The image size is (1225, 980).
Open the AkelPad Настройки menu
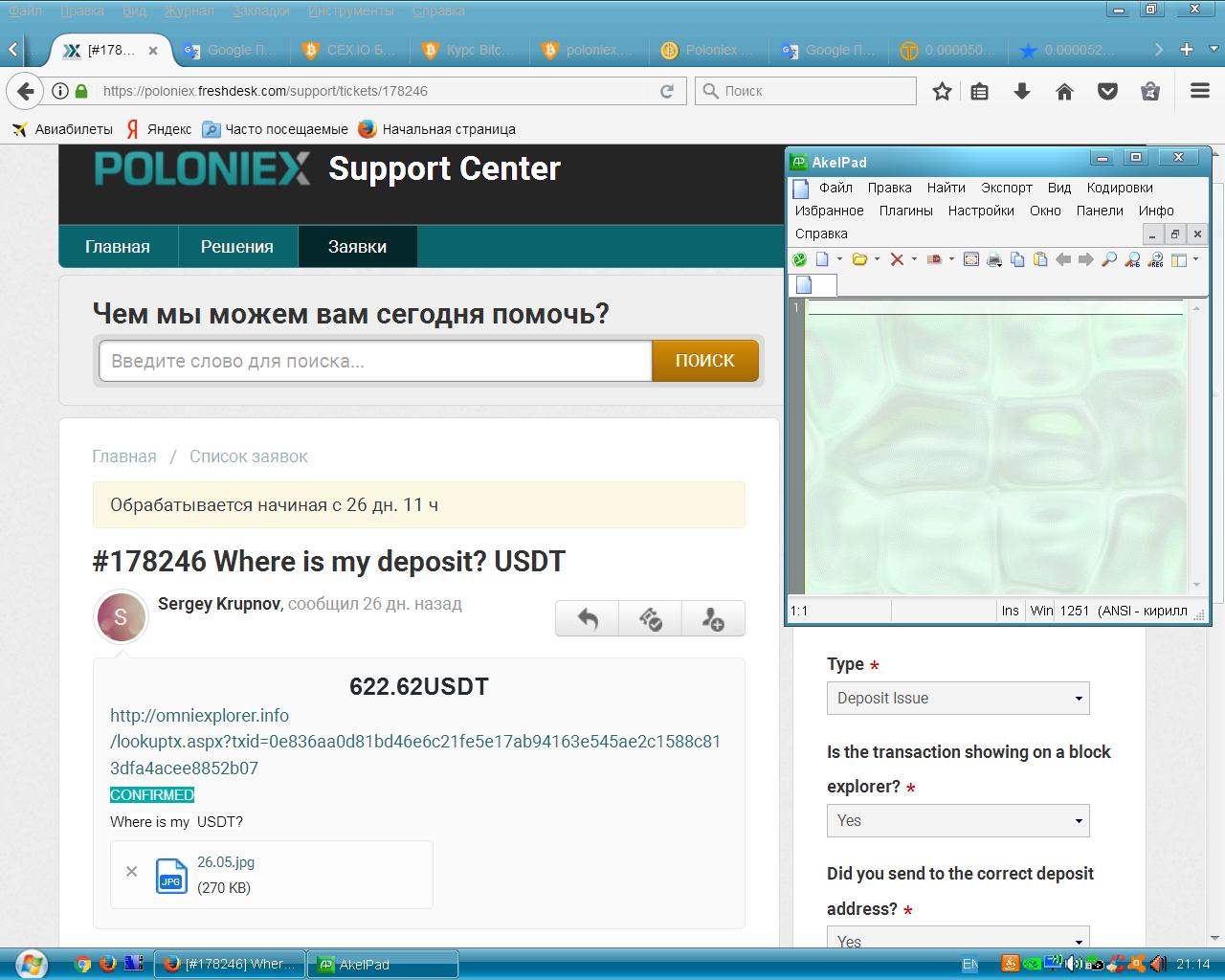point(981,211)
